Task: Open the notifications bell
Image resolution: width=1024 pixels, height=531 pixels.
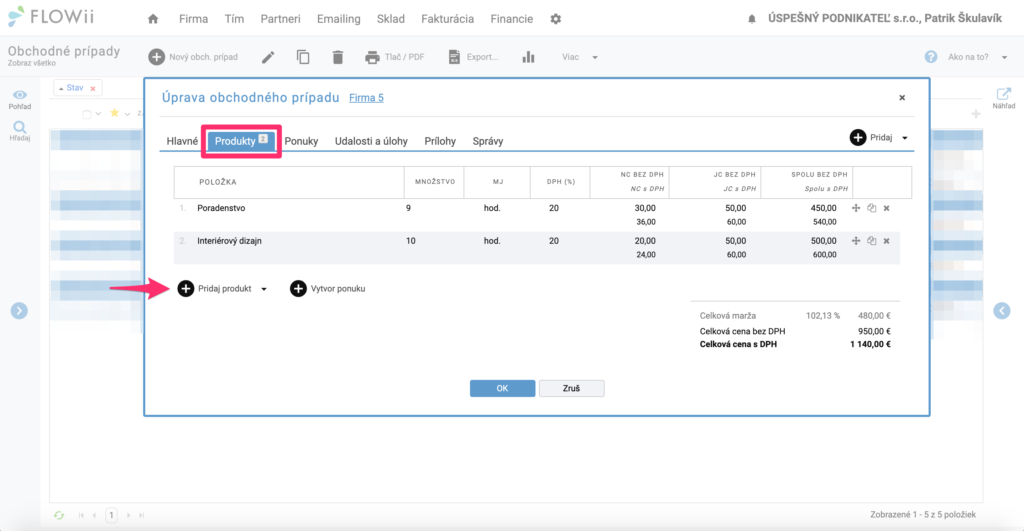Action: 752,19
